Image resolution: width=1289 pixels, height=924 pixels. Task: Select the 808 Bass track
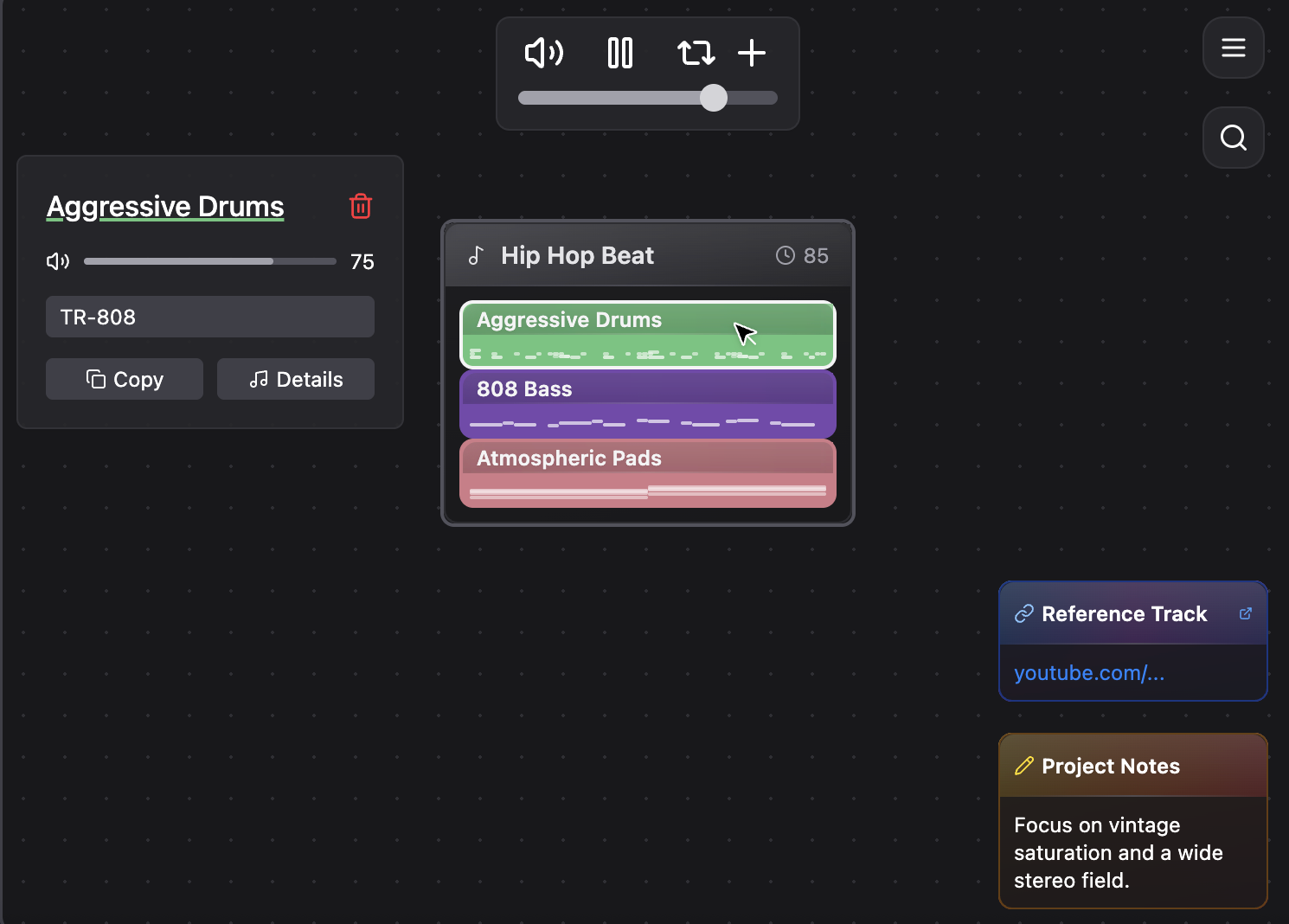pyautogui.click(x=648, y=404)
